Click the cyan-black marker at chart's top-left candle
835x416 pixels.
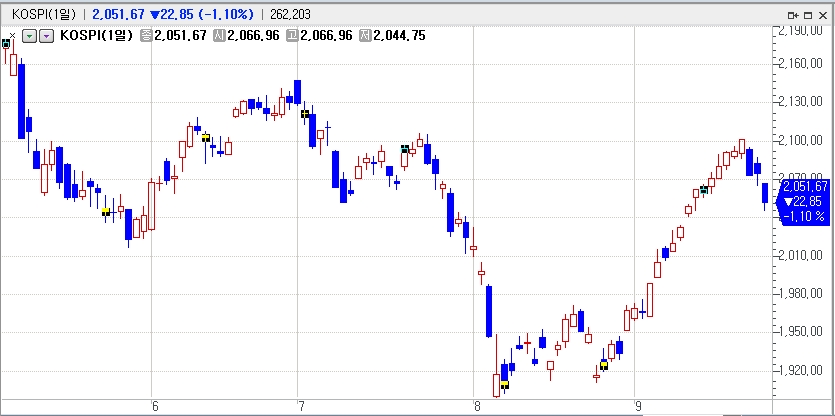6,44
